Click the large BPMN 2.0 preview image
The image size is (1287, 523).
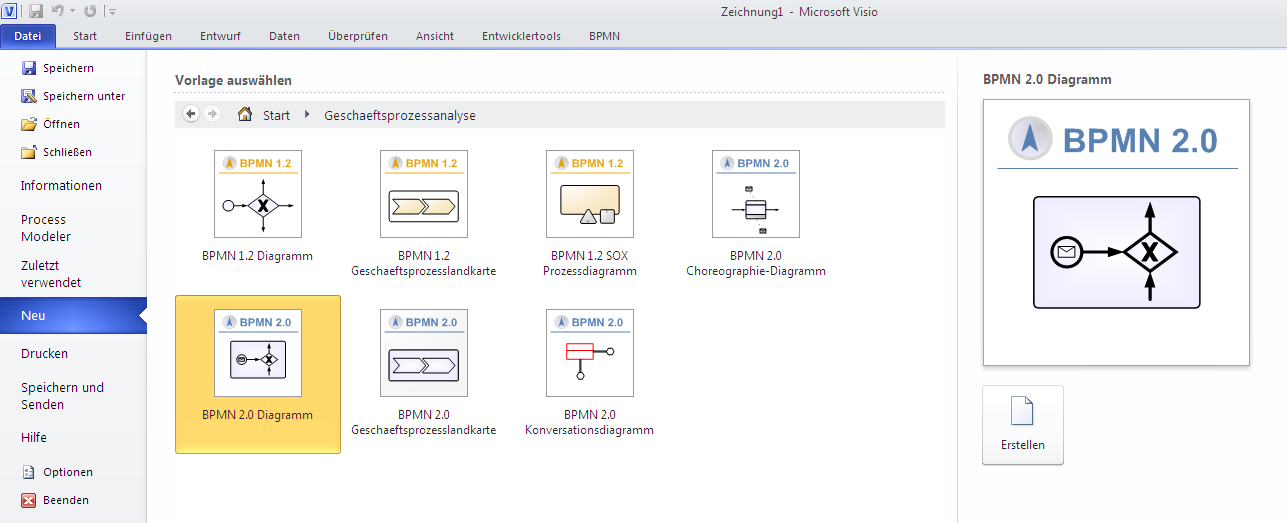tap(1117, 232)
